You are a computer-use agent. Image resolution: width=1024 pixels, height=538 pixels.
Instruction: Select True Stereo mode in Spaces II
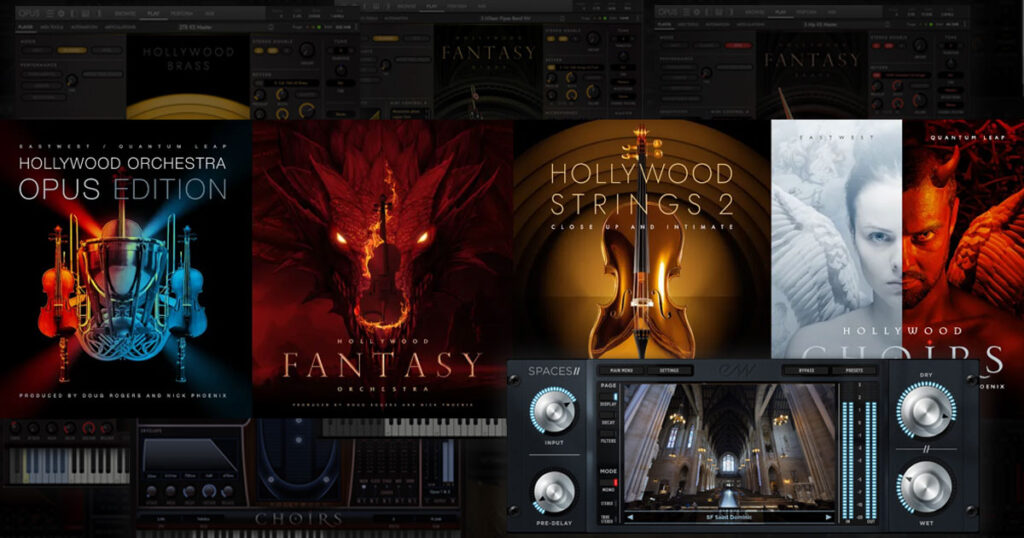pyautogui.click(x=608, y=518)
